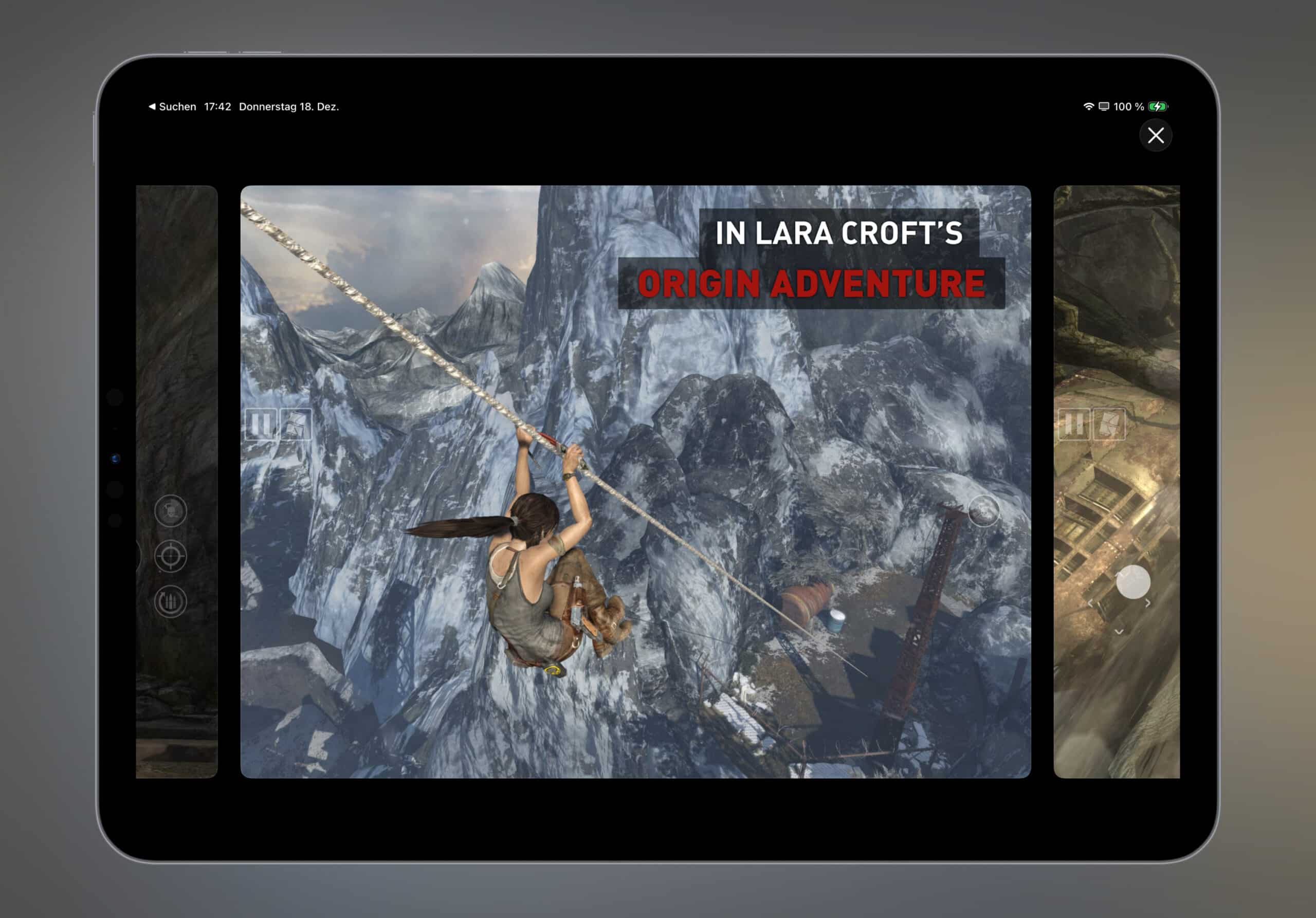Toggle pause state using the left pause control

point(262,424)
